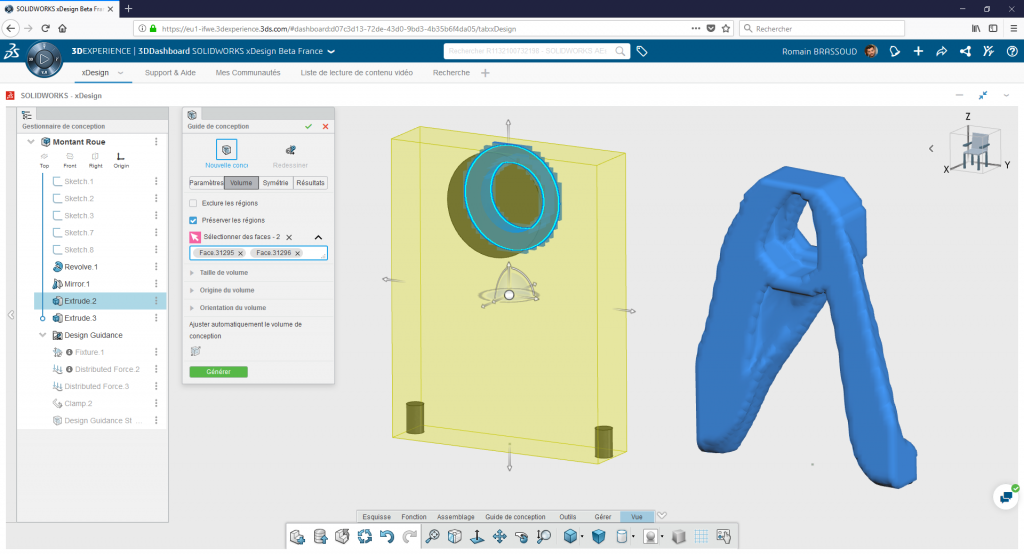Open the chat bubble icon at bottom right
This screenshot has height=555, width=1024.
pos(1006,497)
